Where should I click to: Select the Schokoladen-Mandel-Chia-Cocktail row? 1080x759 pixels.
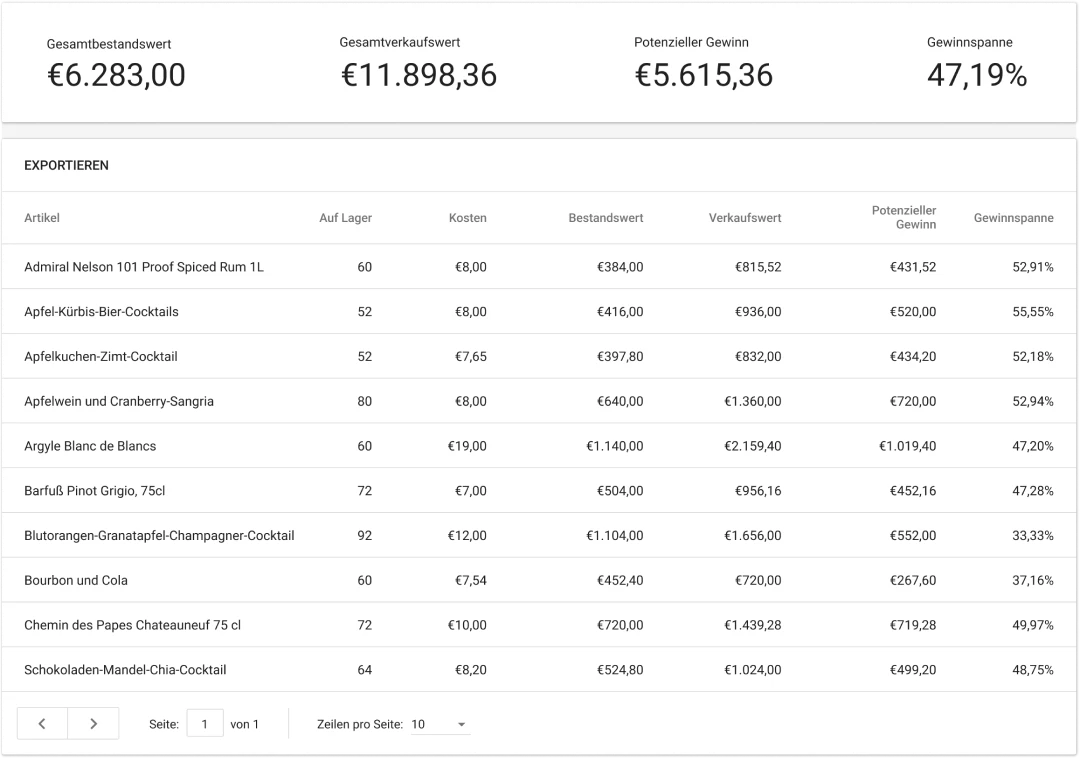[125, 670]
